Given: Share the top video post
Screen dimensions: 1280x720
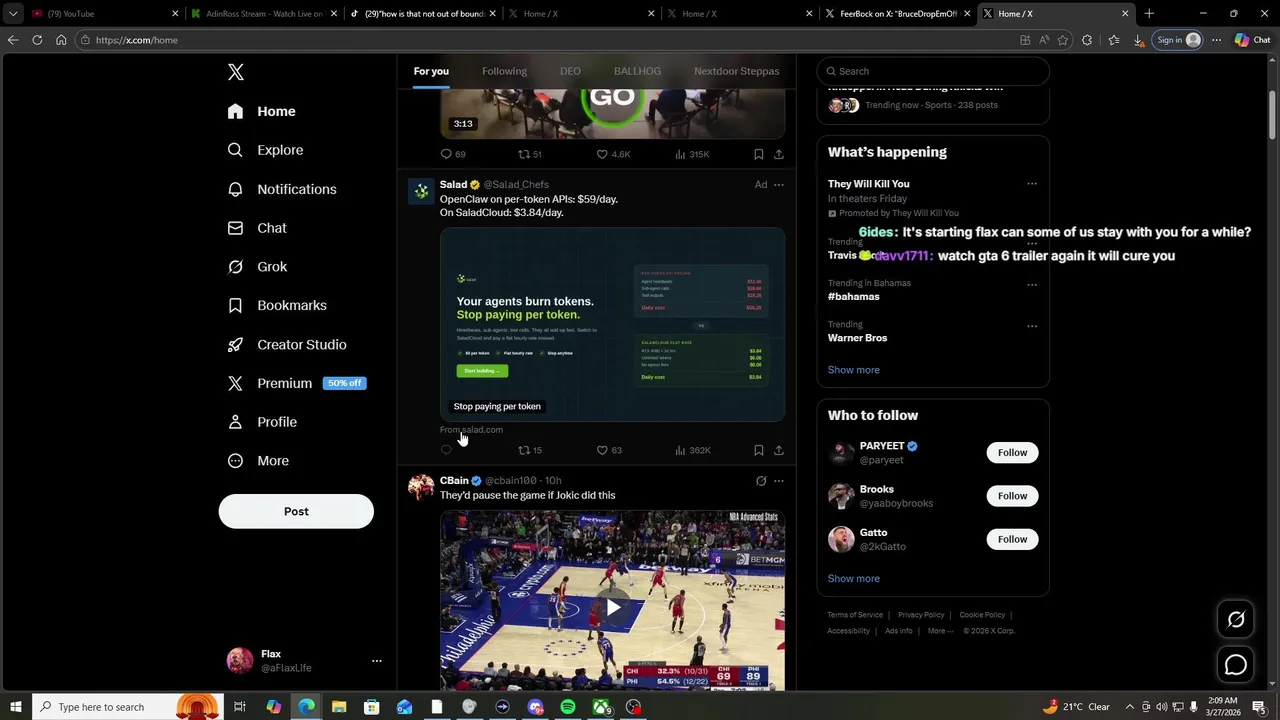Looking at the screenshot, I should pos(779,154).
